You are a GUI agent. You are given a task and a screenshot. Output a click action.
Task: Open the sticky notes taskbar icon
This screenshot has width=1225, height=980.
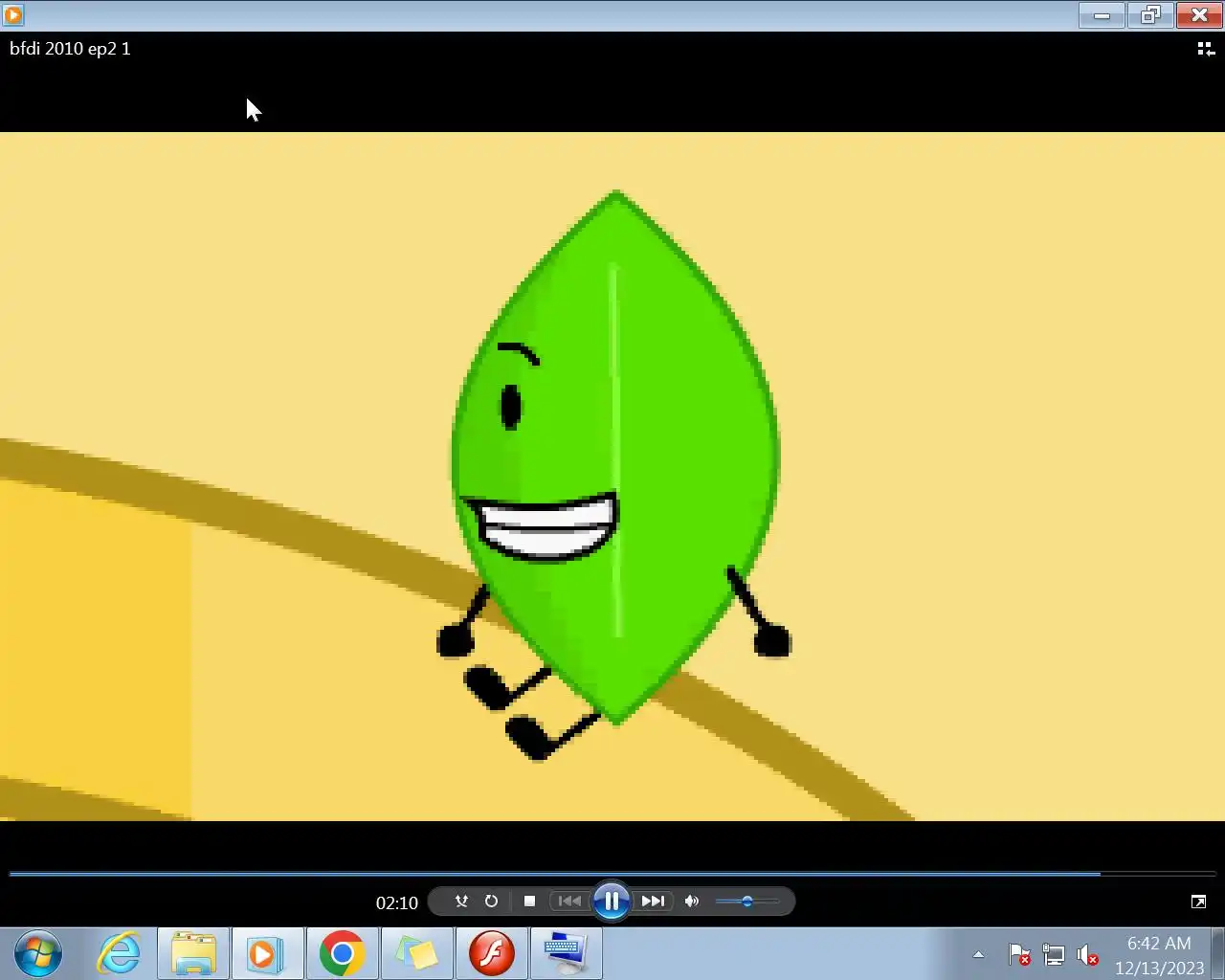pyautogui.click(x=416, y=954)
